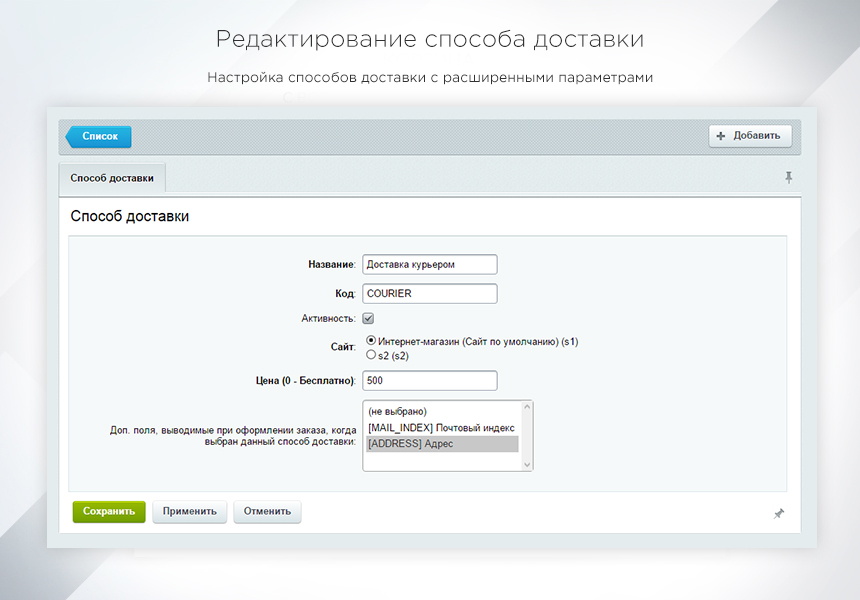Pick [MAIL_INDEX] Почтовый индекс in the list
This screenshot has height=600, width=860.
point(442,427)
